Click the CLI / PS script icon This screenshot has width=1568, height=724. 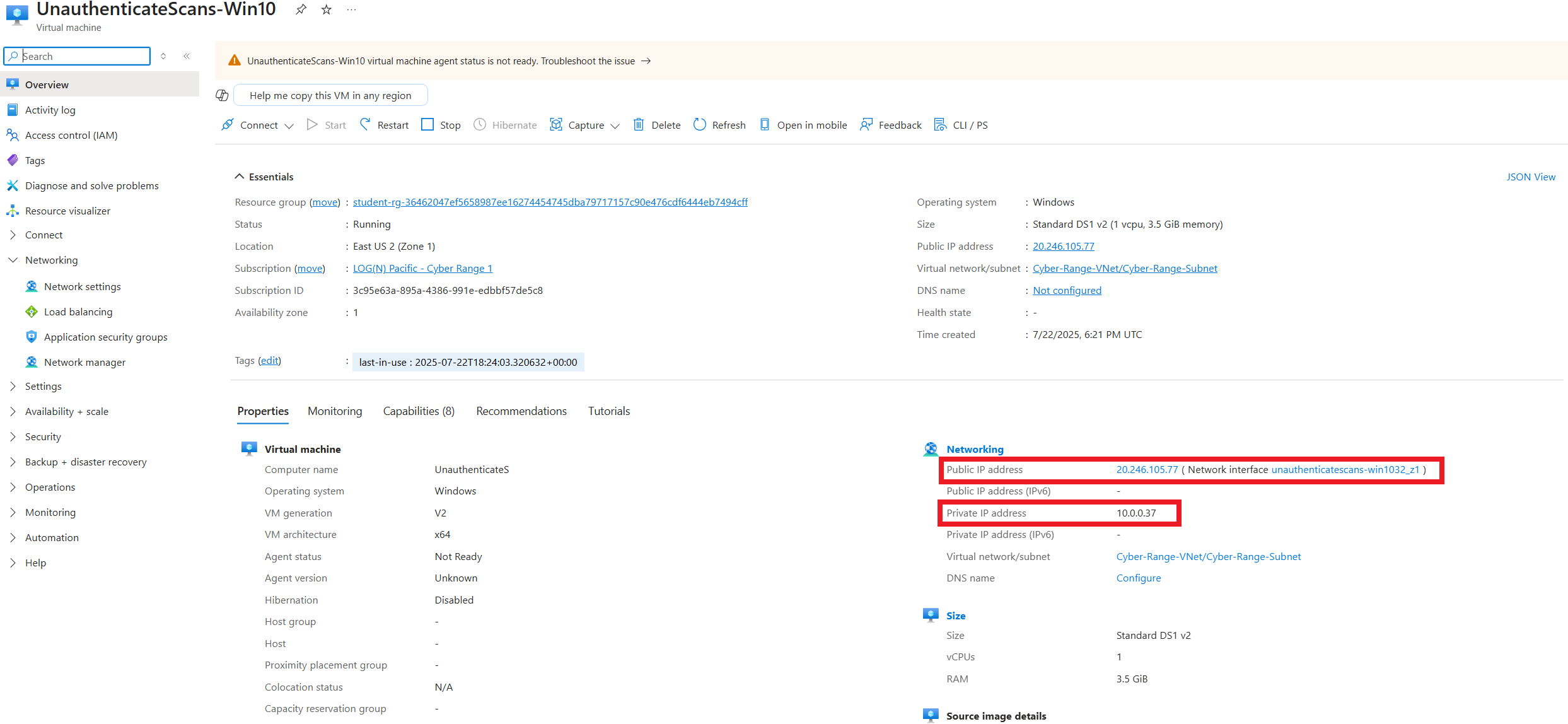tap(940, 125)
